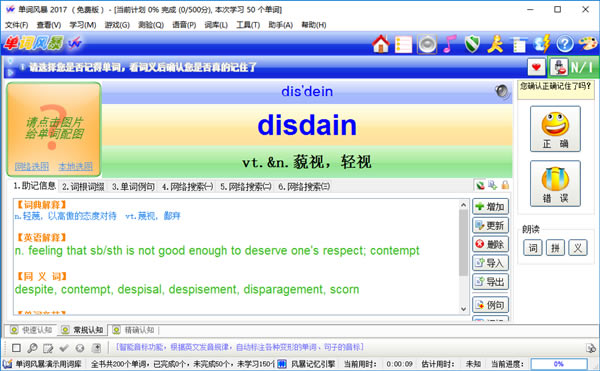The image size is (600, 371).
Task: Open the paint palette skin icon
Action: [x=588, y=44]
